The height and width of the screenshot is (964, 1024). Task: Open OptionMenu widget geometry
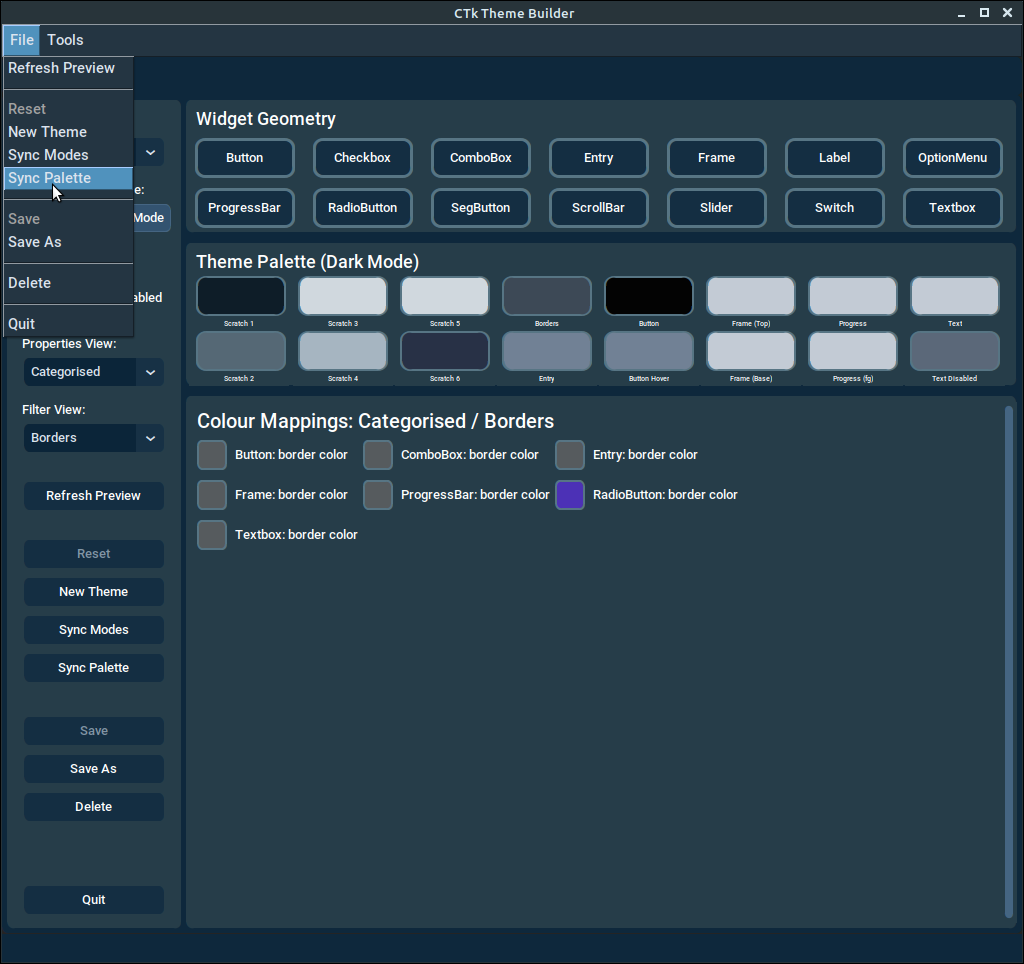(953, 157)
